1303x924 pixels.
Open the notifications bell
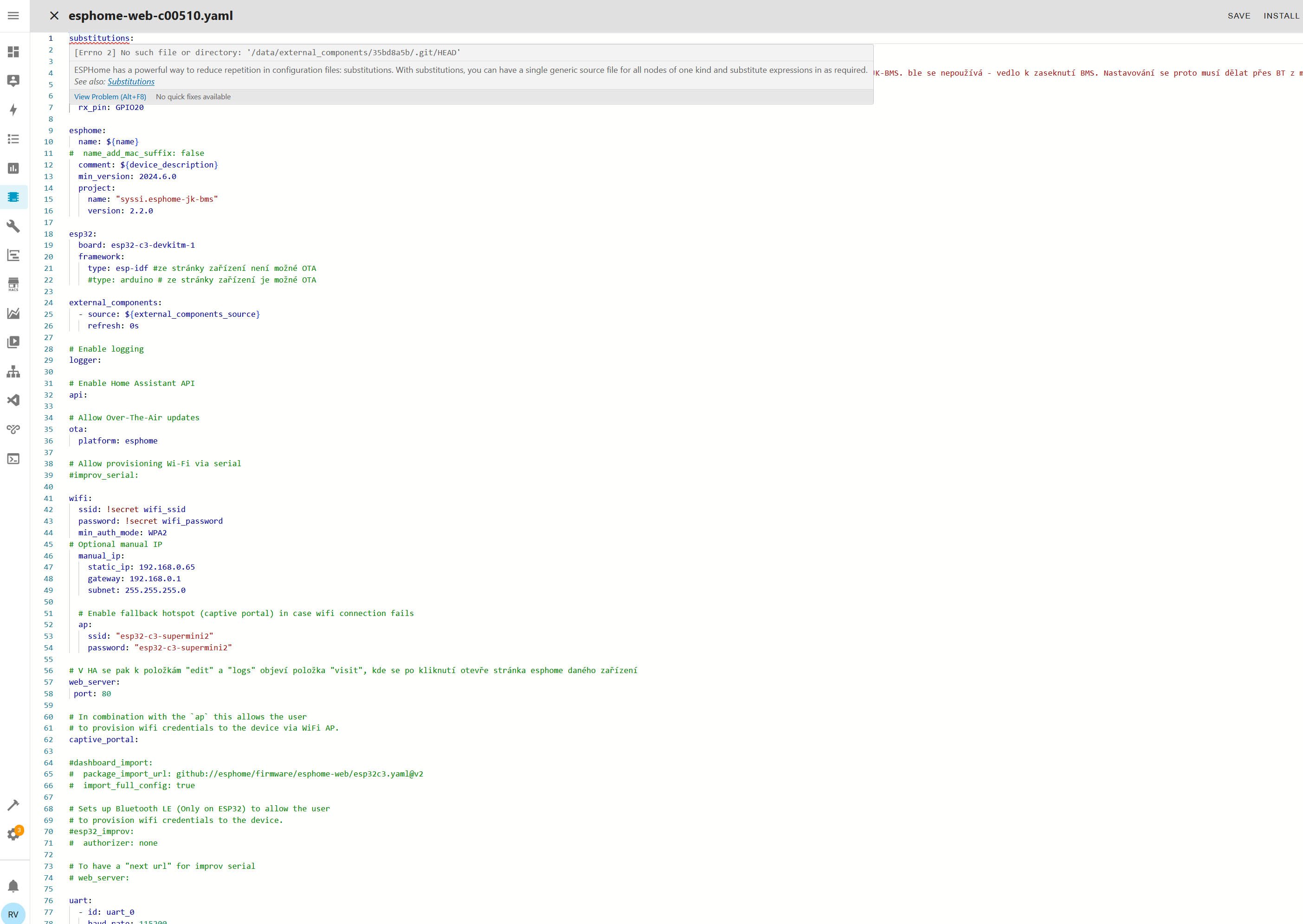click(13, 885)
